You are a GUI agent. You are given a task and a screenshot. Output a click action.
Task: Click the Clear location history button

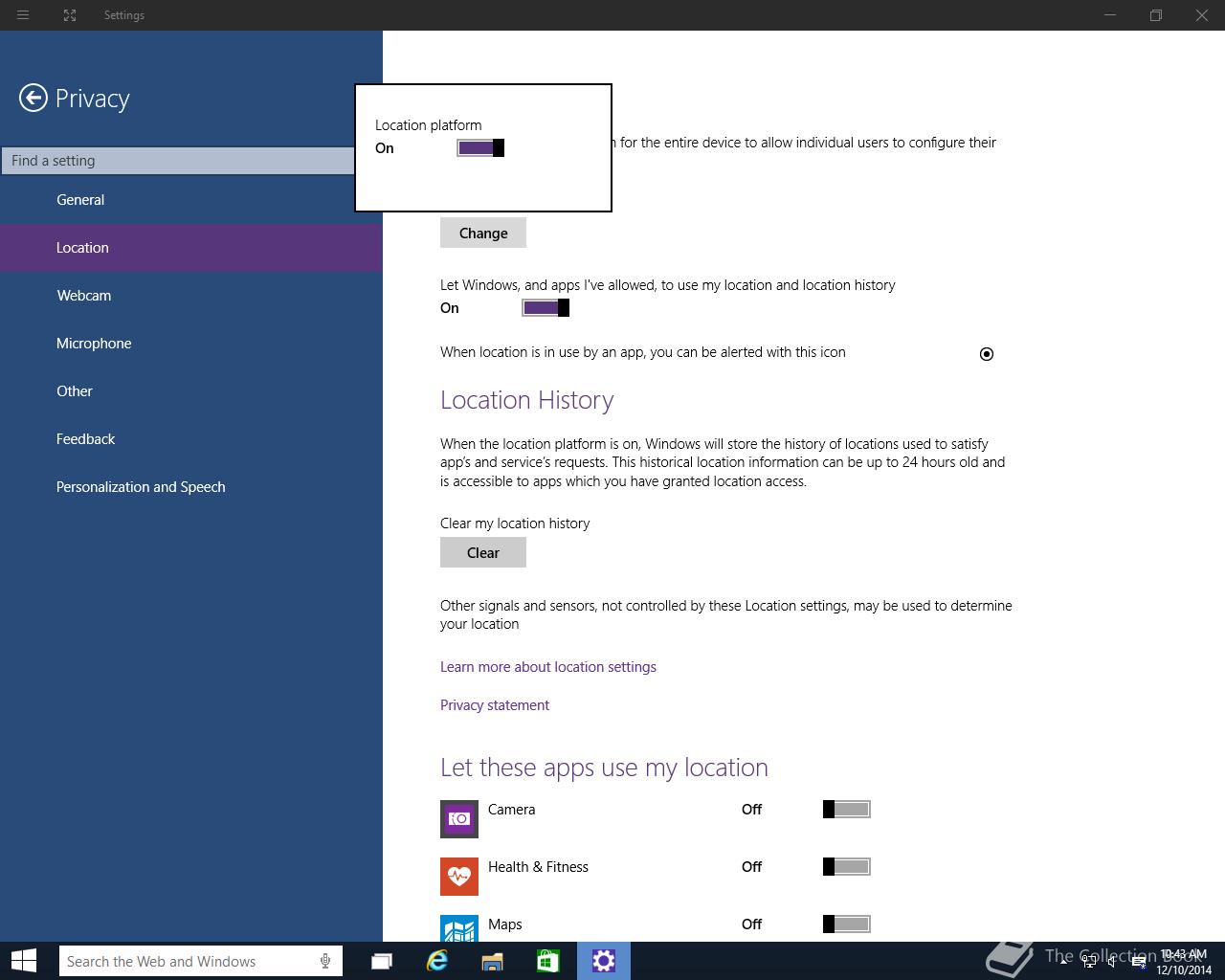pyautogui.click(x=483, y=552)
